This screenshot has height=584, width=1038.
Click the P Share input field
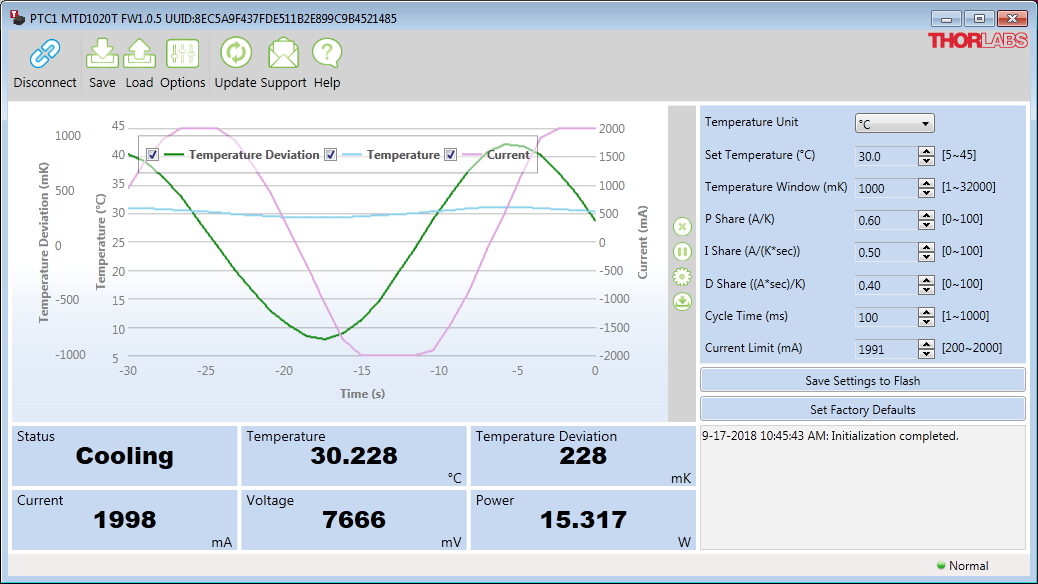coord(886,220)
